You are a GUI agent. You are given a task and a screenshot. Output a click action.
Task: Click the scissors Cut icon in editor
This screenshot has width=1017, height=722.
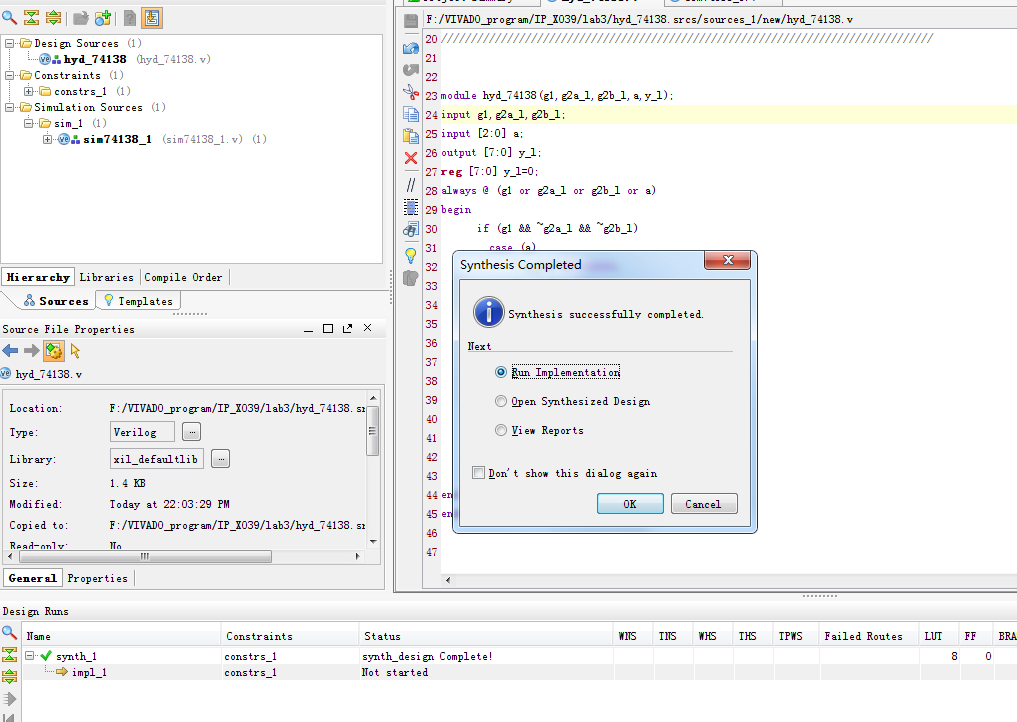pos(410,91)
